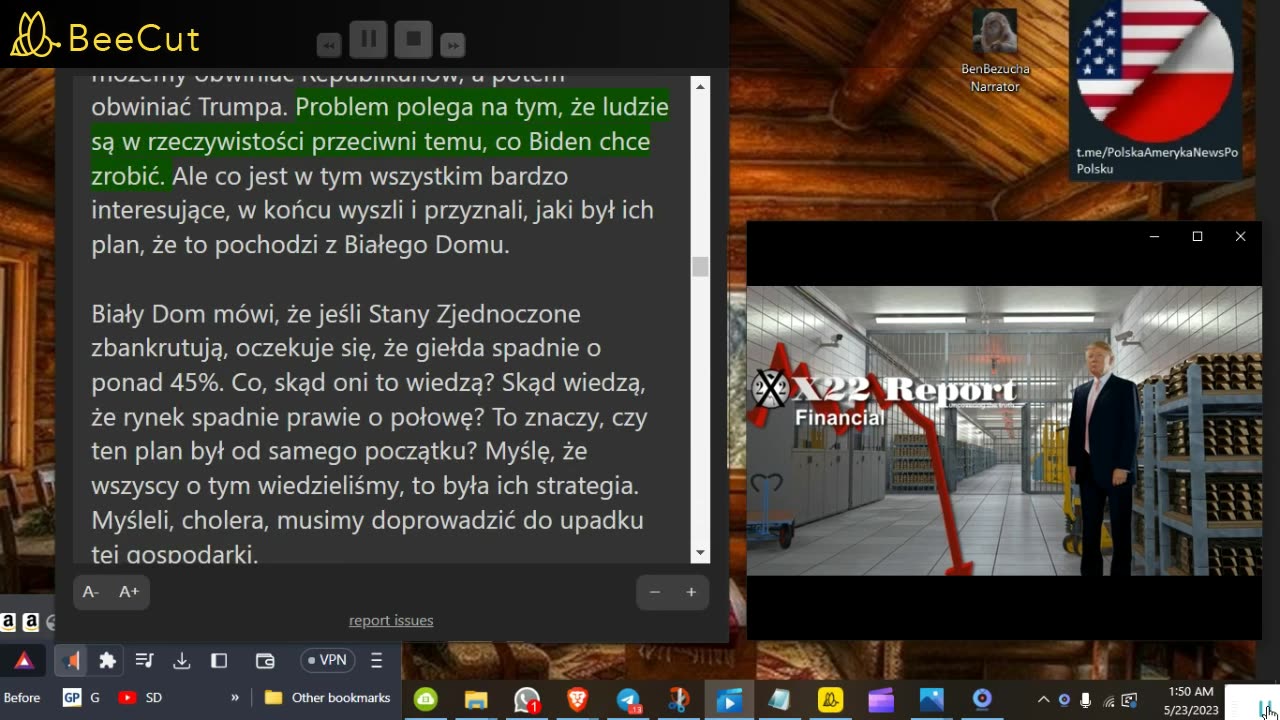1280x720 pixels.
Task: Open BeeCut from the taskbar
Action: (x=830, y=700)
